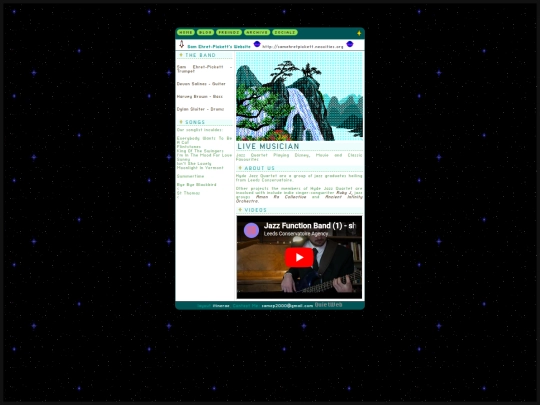Click the SONGS heading text
The width and height of the screenshot is (540, 405).
point(195,122)
